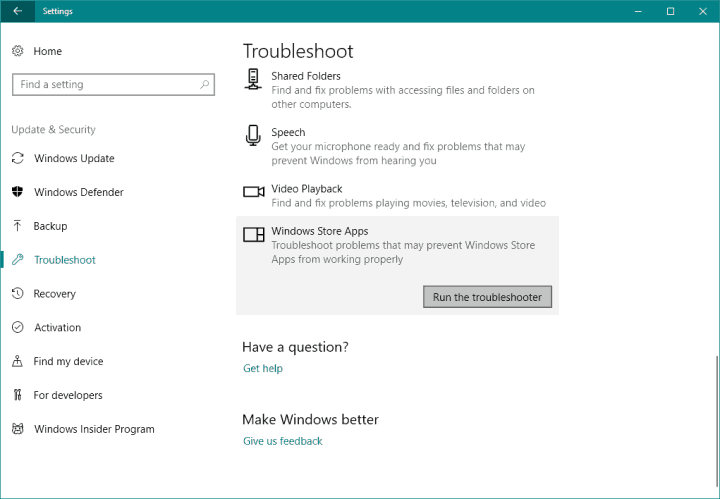Click the Speech microphone icon
This screenshot has height=499, width=720.
pos(253,135)
